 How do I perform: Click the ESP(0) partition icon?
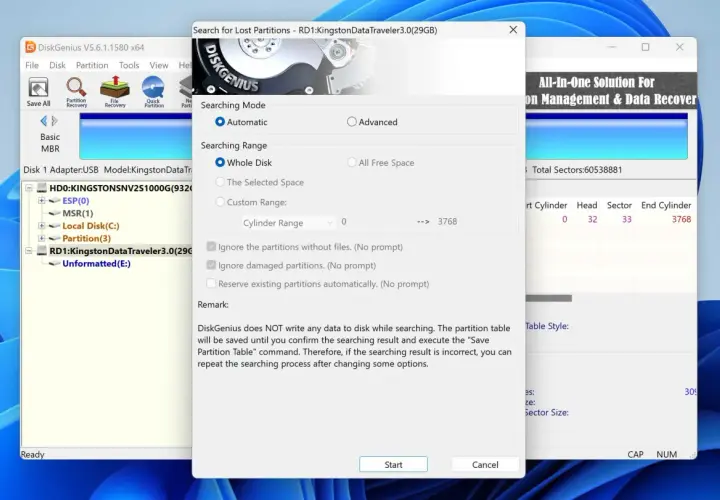(x=55, y=201)
